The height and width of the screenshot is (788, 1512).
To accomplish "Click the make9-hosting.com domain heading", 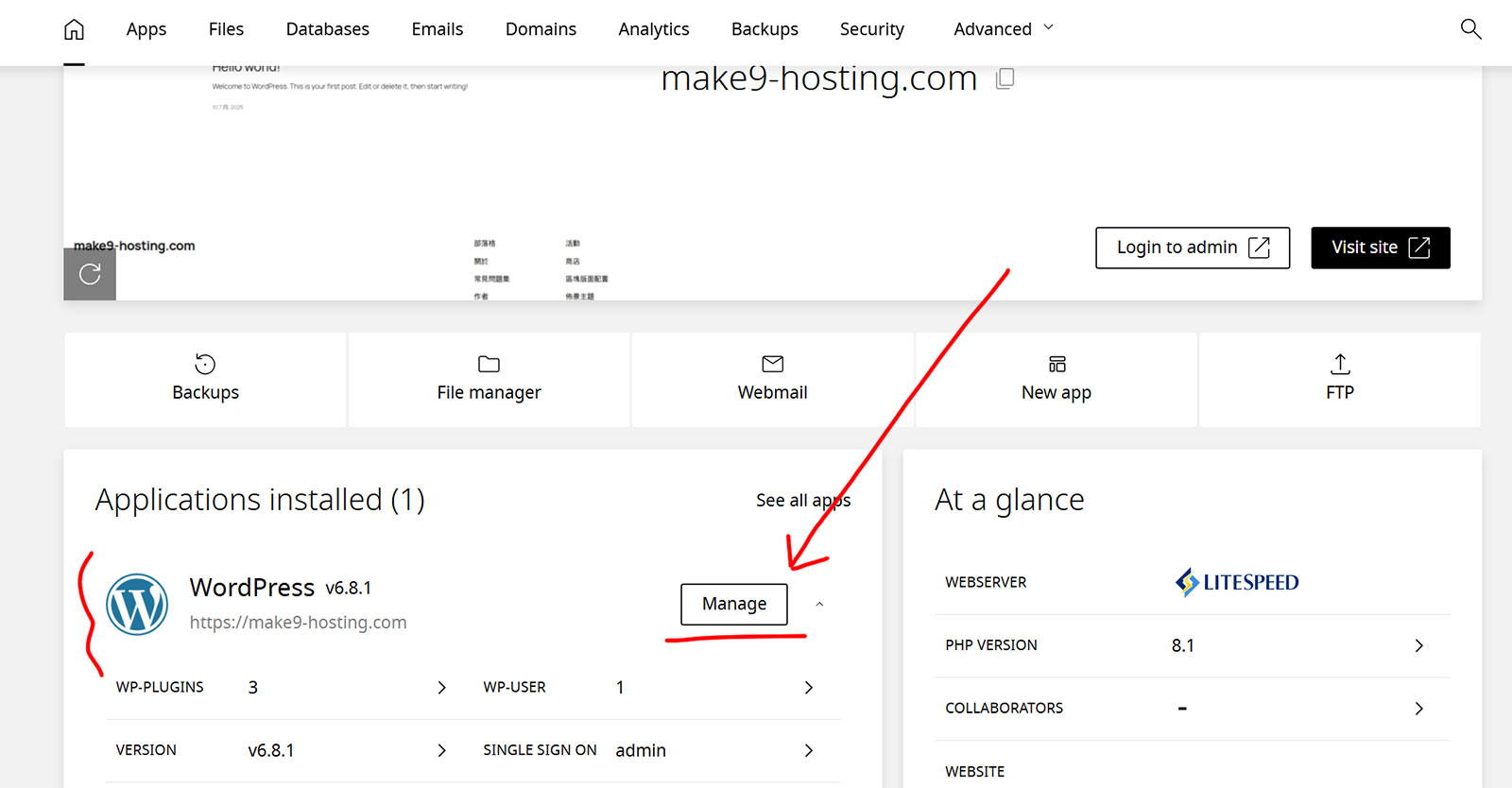I will [818, 78].
